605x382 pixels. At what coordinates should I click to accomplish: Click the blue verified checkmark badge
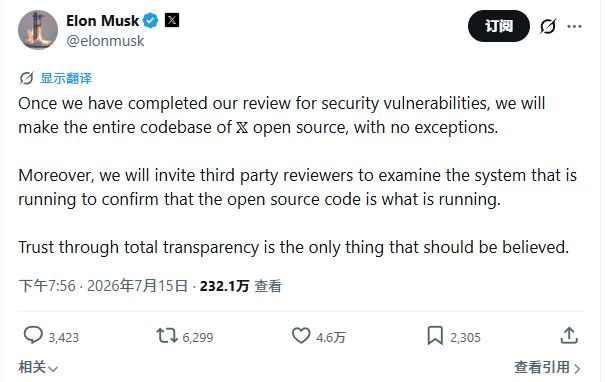pyautogui.click(x=151, y=20)
